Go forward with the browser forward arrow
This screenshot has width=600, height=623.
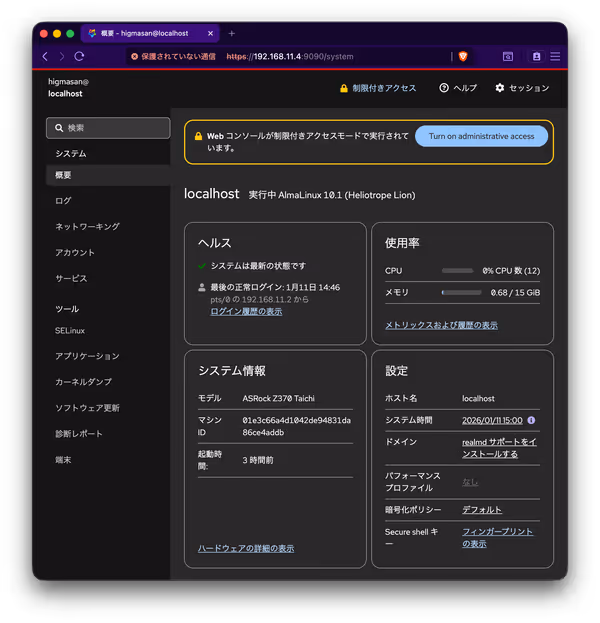click(62, 56)
